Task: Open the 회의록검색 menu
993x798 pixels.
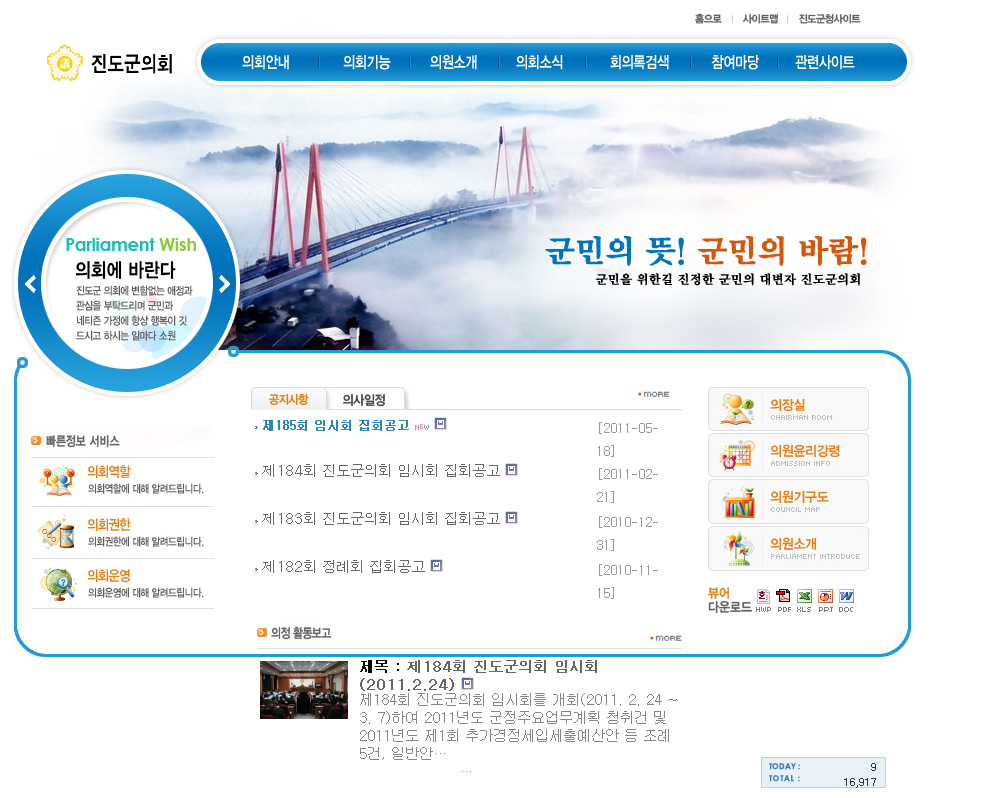Action: [x=637, y=61]
